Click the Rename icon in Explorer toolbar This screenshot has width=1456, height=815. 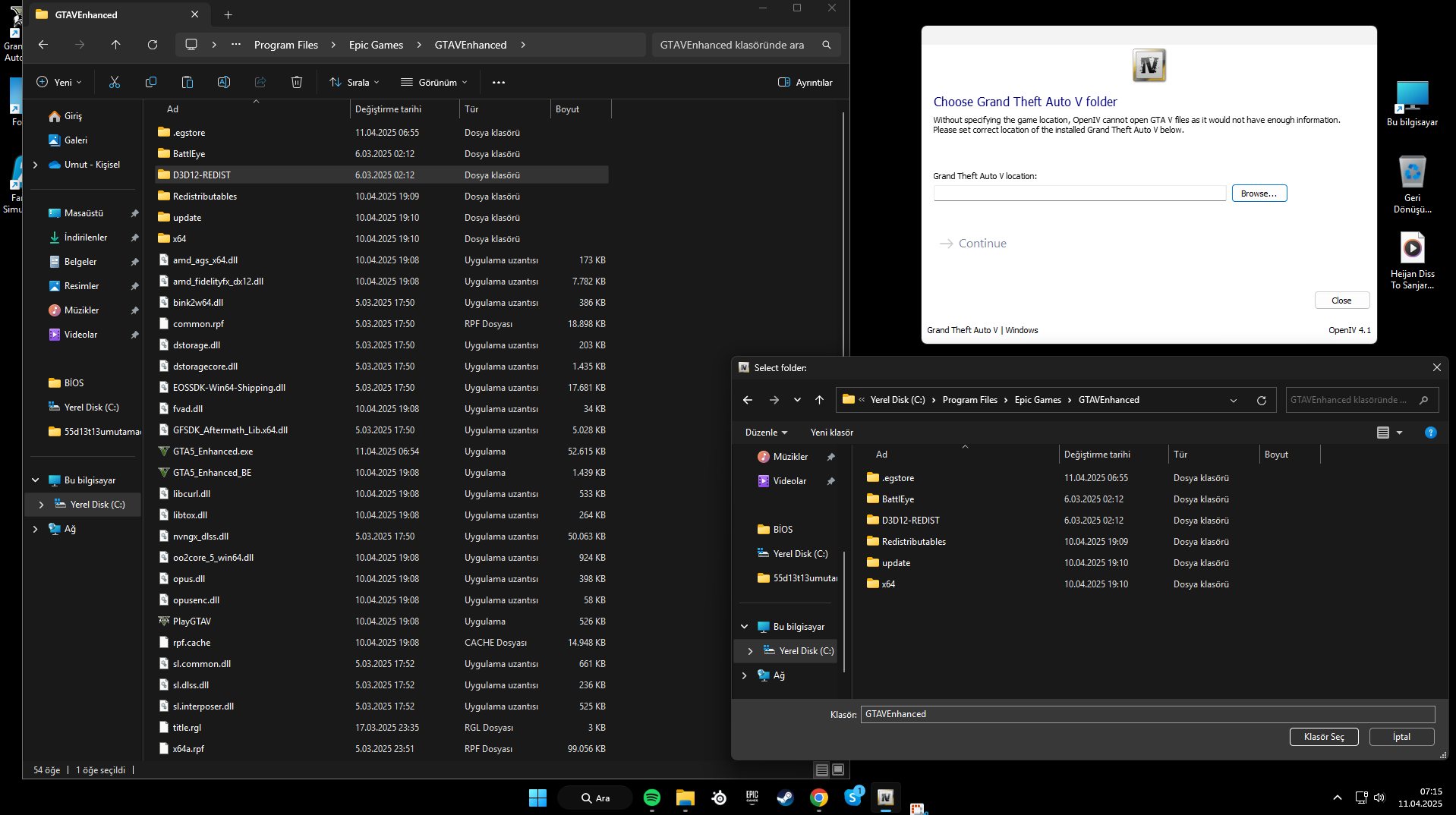(224, 82)
